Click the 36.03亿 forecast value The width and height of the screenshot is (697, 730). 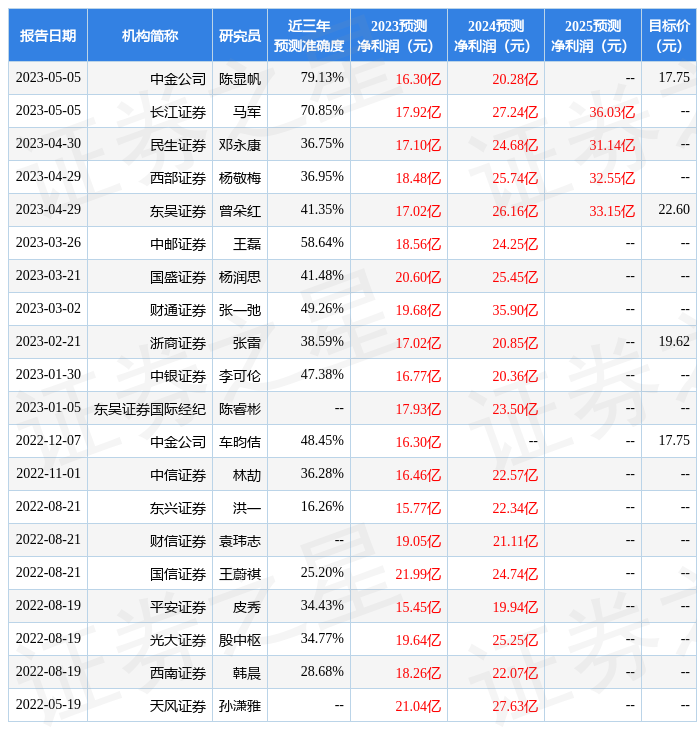point(612,112)
